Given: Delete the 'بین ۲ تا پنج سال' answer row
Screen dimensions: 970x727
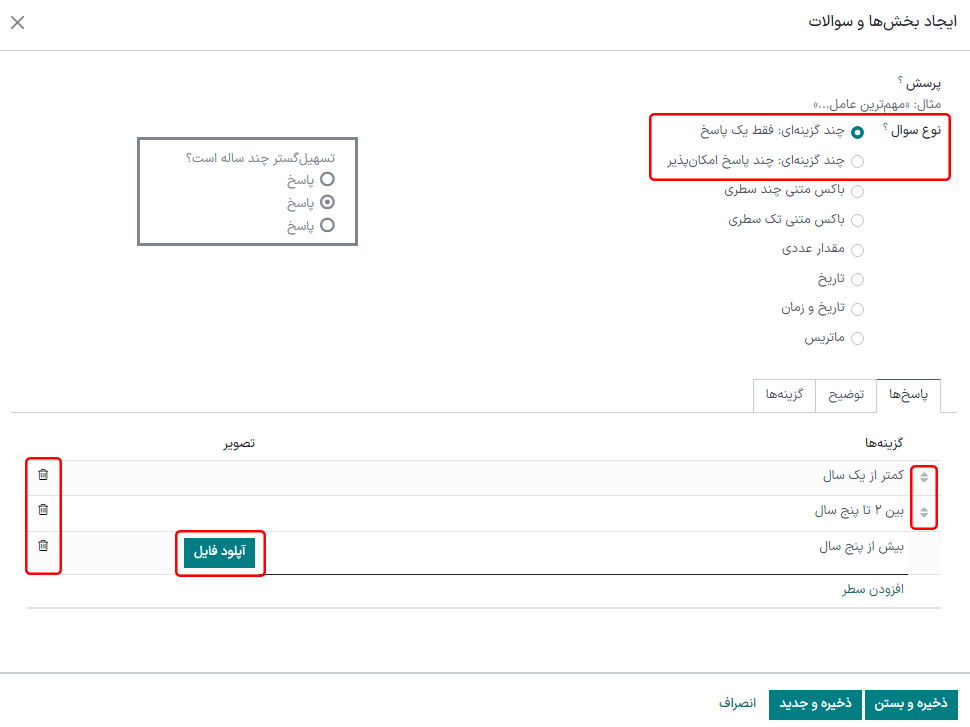Looking at the screenshot, I should [x=43, y=510].
